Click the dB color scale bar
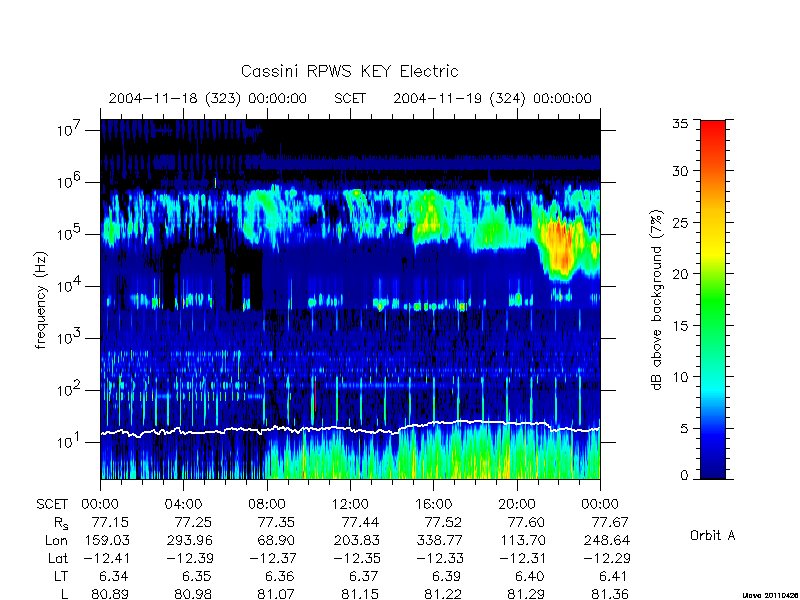The image size is (800, 600). tap(713, 299)
